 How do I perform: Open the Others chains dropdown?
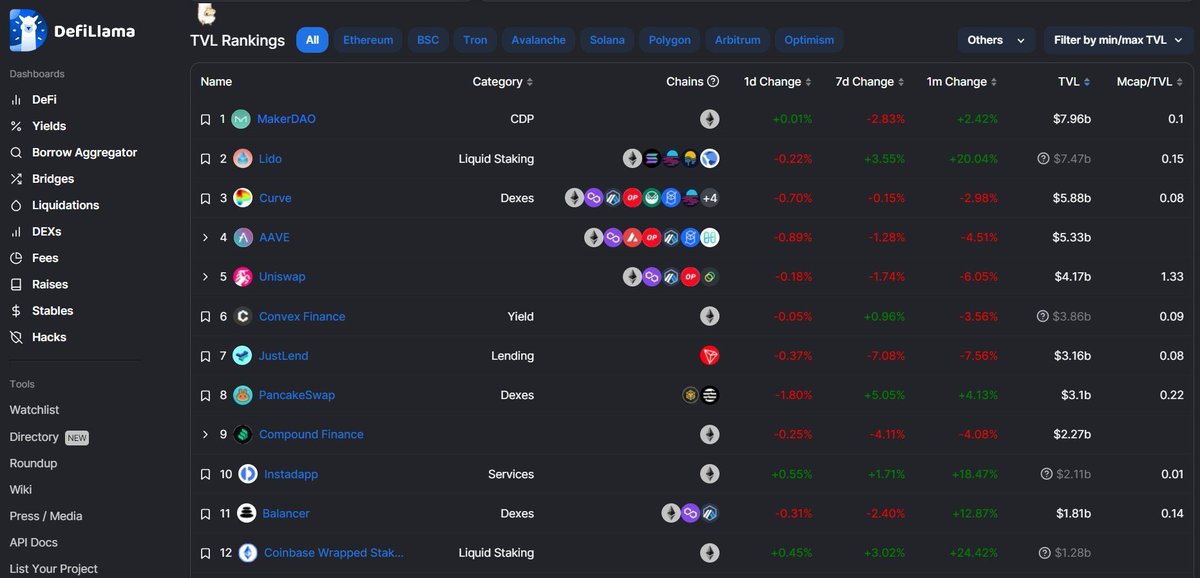(995, 40)
